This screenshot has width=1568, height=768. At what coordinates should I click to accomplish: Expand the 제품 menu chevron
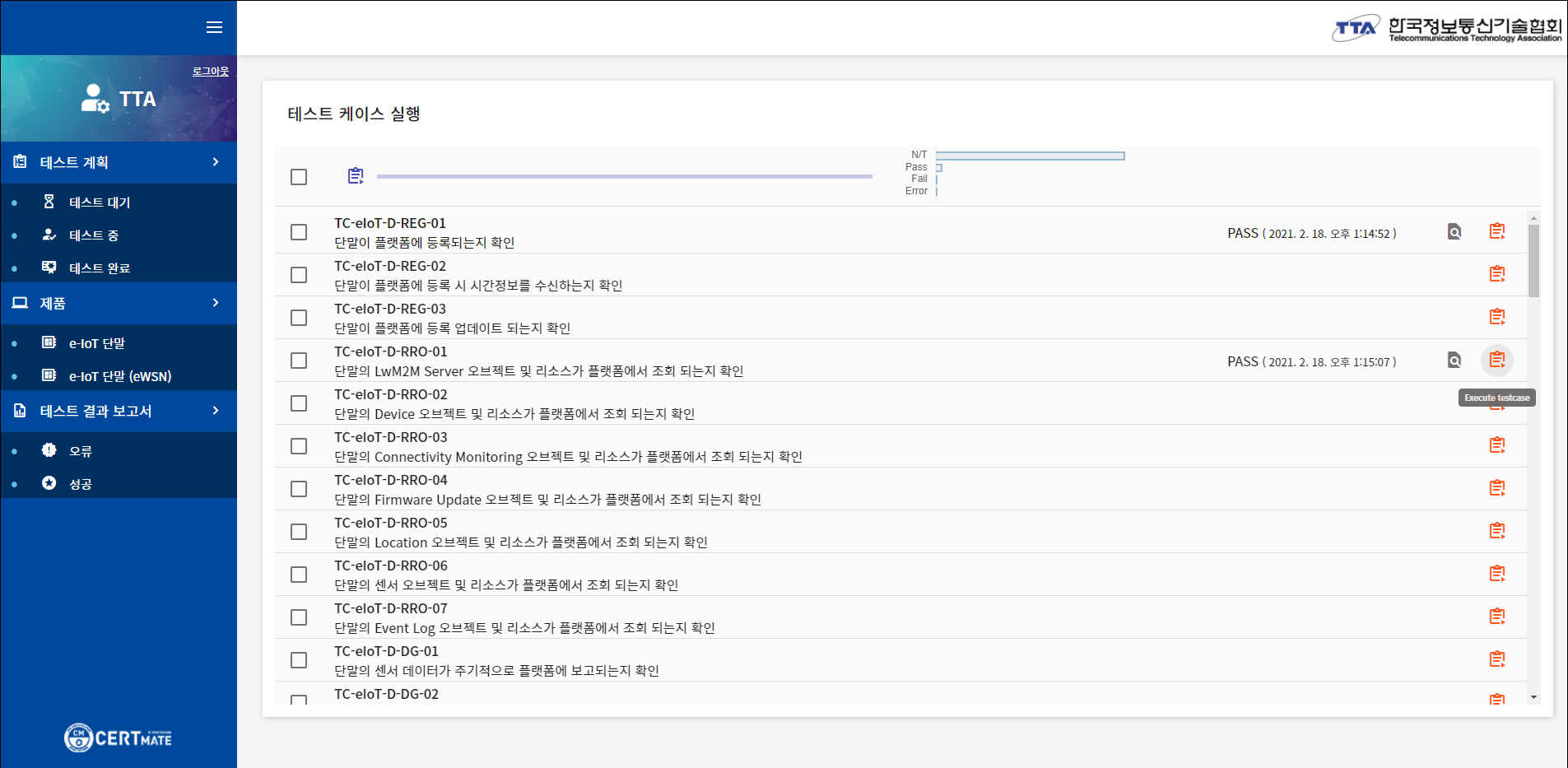coord(216,303)
